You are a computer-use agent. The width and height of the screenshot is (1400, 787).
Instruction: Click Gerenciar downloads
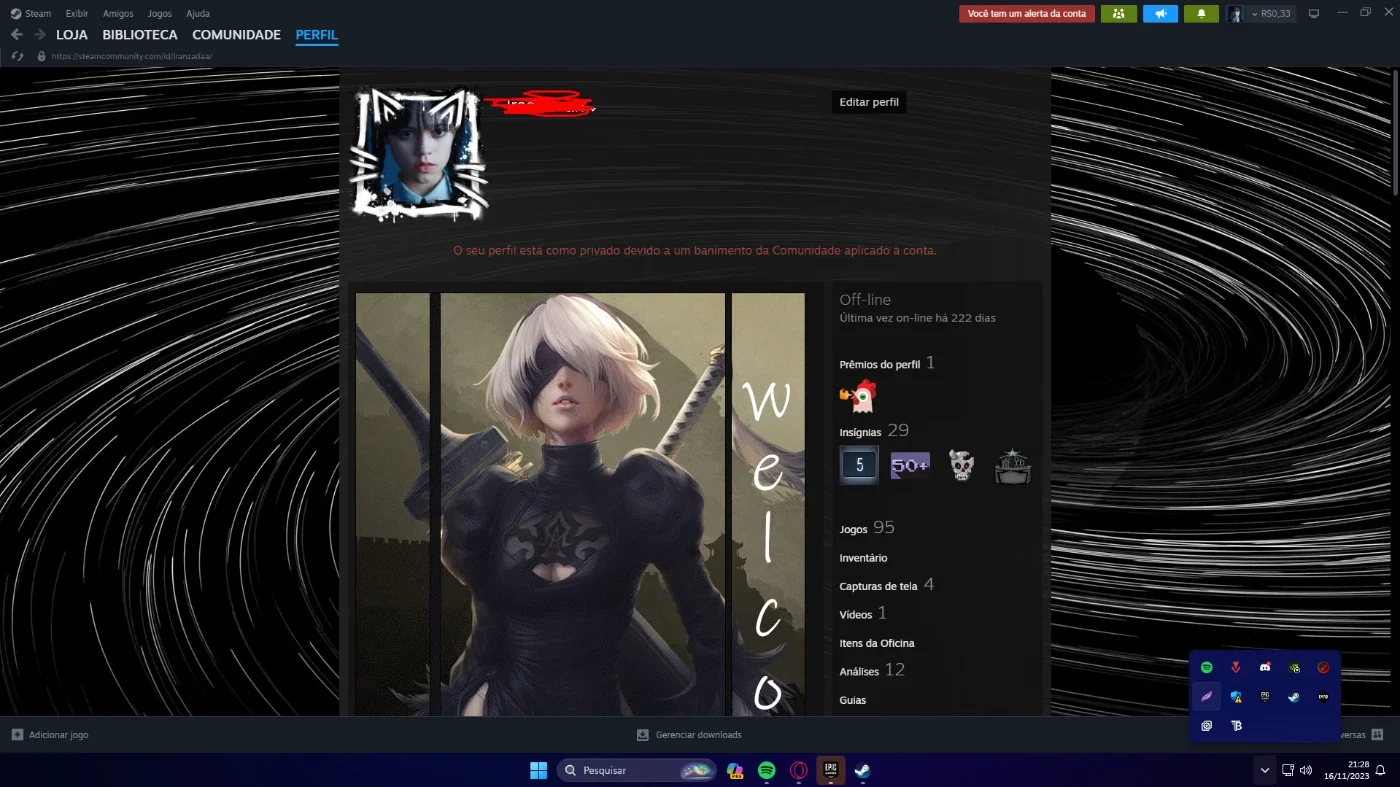coord(689,735)
